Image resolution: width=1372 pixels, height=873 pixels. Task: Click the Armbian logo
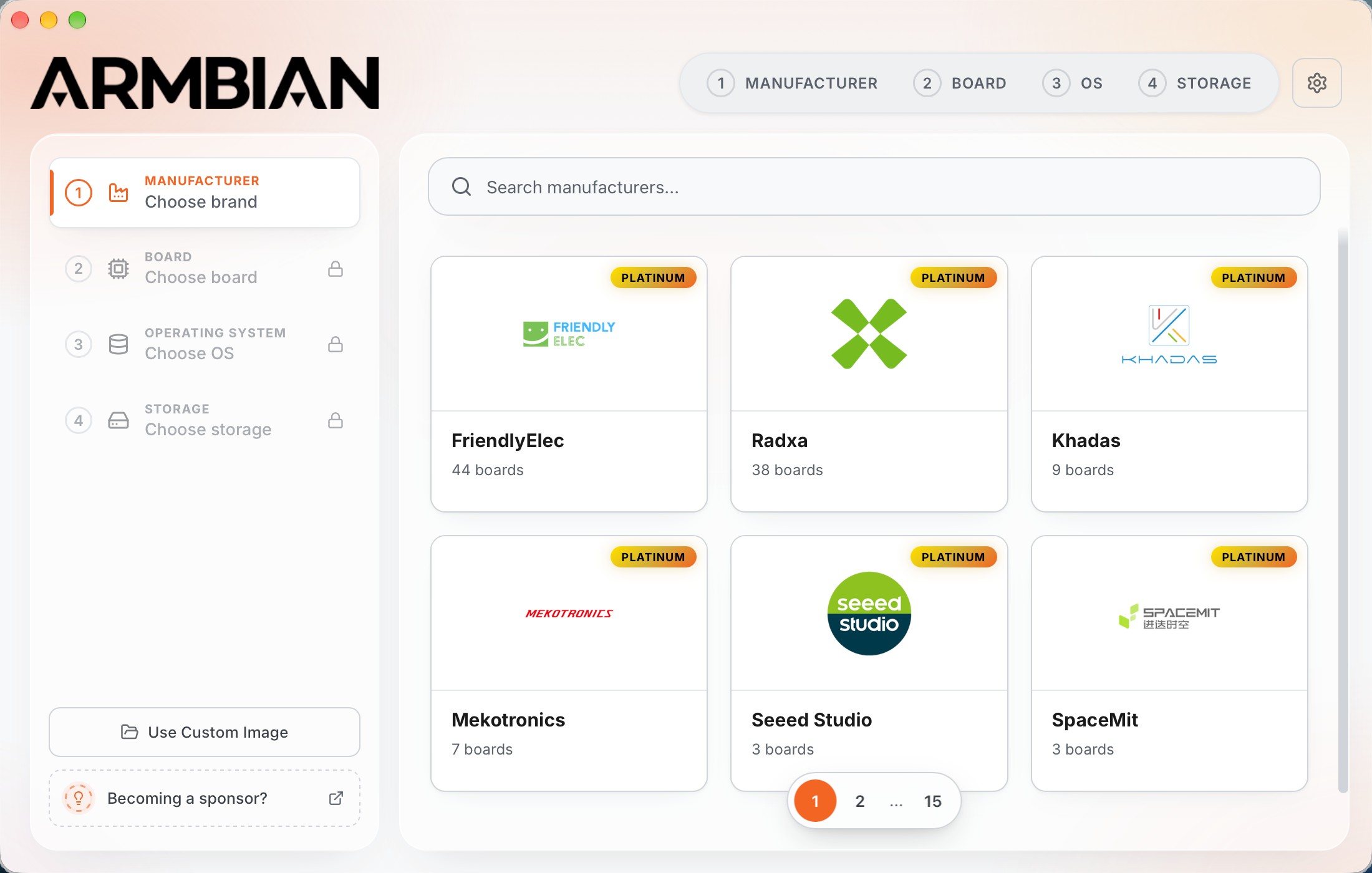[x=205, y=83]
